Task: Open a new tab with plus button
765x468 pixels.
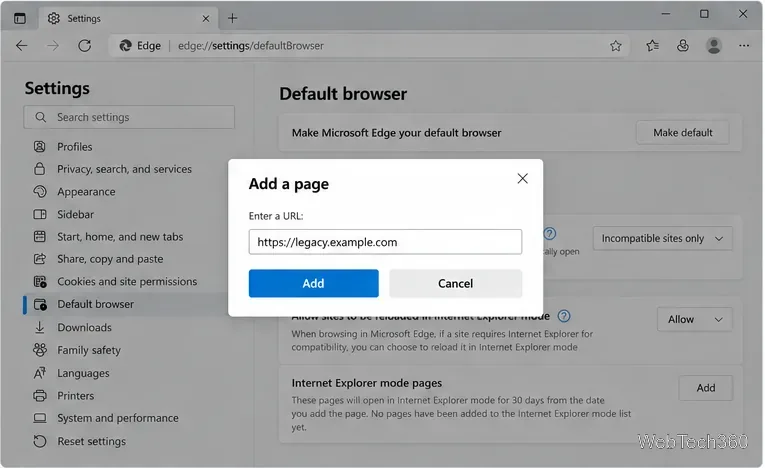Action: [233, 19]
